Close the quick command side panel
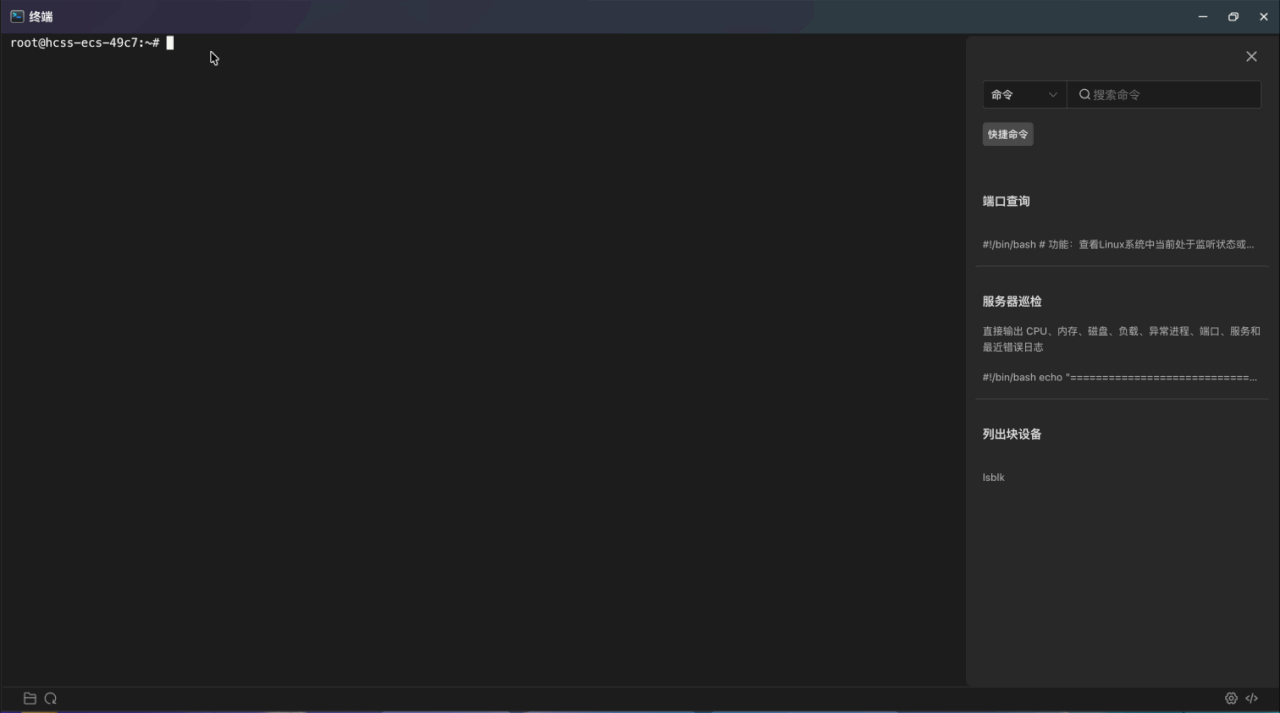Image resolution: width=1280 pixels, height=713 pixels. 1251,57
